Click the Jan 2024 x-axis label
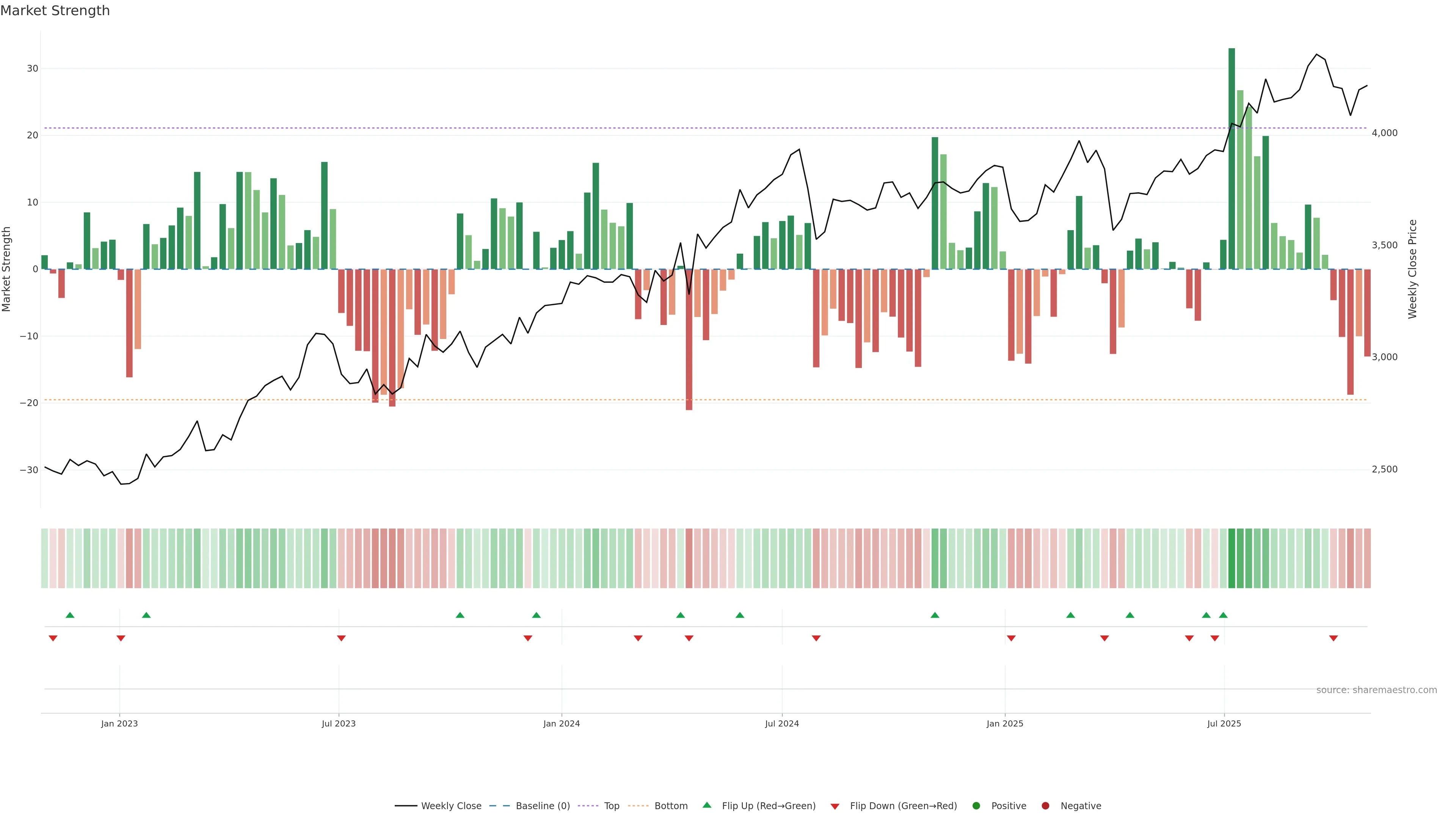The height and width of the screenshot is (819, 1456). [561, 723]
